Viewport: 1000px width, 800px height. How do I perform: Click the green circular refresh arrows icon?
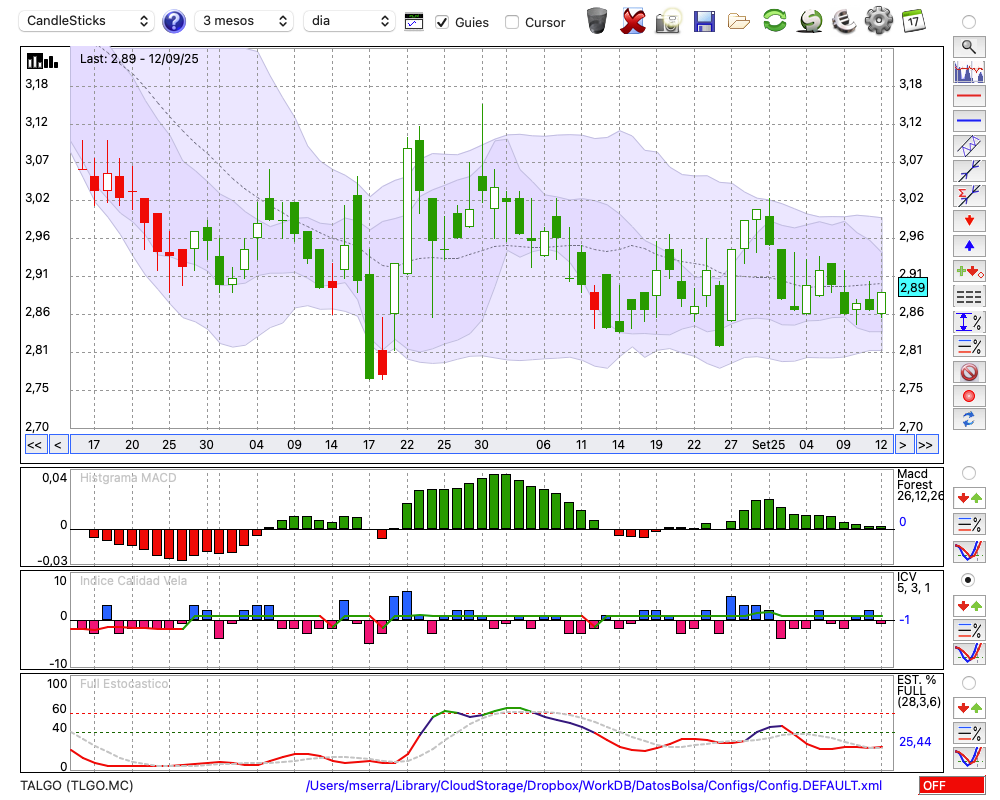(775, 21)
